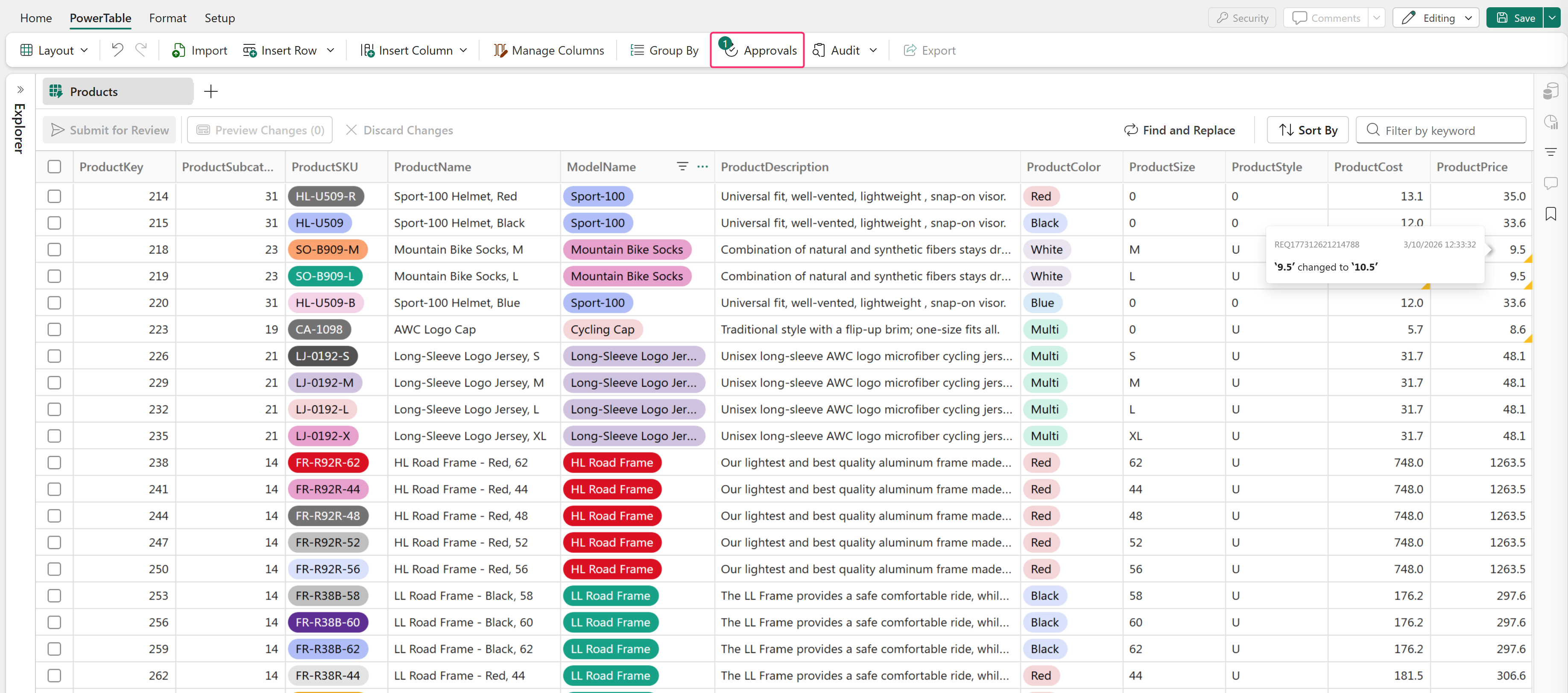
Task: Click the Group By icon
Action: coord(637,50)
